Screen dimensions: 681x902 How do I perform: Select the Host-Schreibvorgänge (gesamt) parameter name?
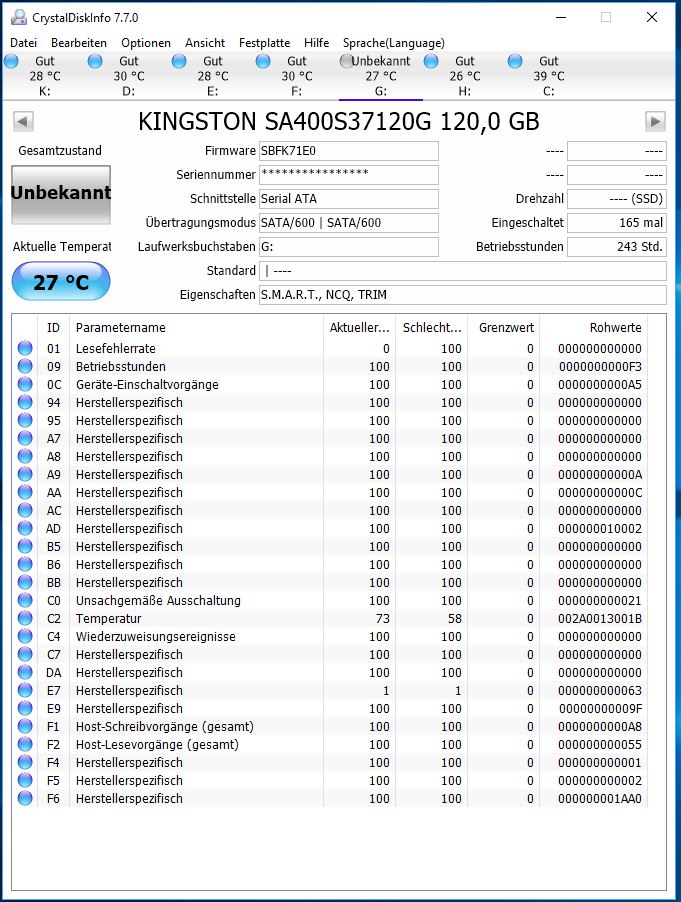[164, 727]
